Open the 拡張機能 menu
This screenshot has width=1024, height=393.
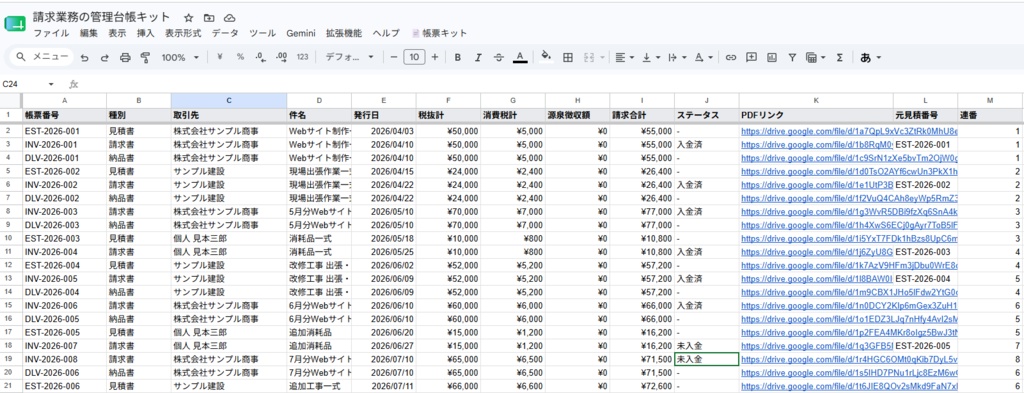coord(344,33)
